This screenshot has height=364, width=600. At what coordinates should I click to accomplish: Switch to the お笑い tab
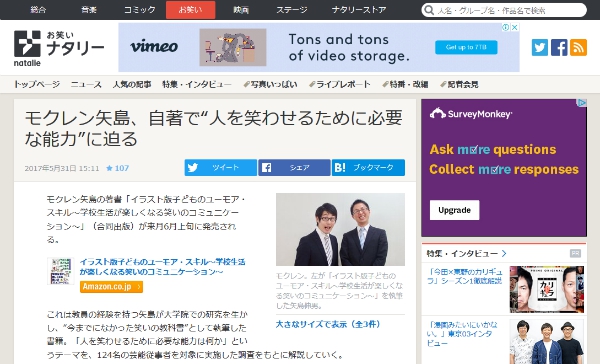click(191, 10)
